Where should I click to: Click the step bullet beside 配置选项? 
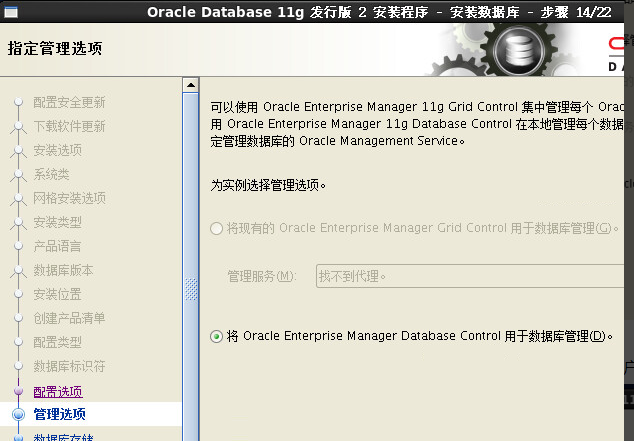[19, 391]
